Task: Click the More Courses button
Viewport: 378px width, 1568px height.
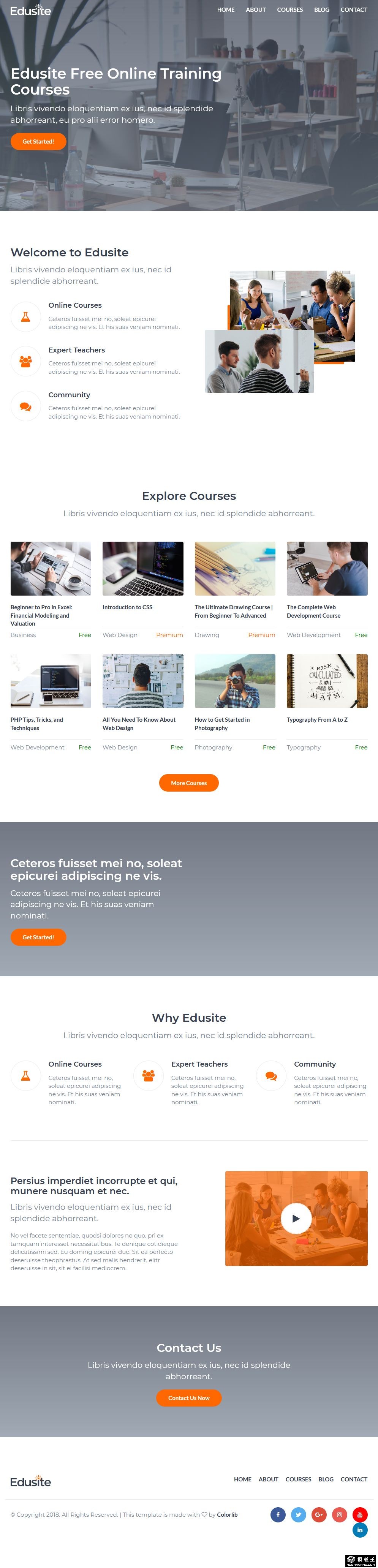Action: tap(189, 783)
